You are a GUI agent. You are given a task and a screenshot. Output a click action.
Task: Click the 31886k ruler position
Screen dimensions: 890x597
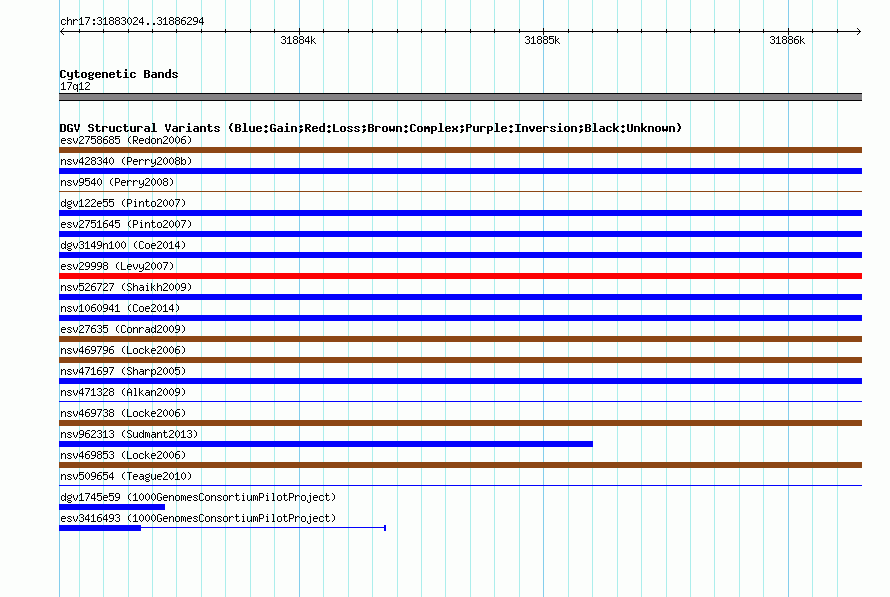click(x=787, y=40)
